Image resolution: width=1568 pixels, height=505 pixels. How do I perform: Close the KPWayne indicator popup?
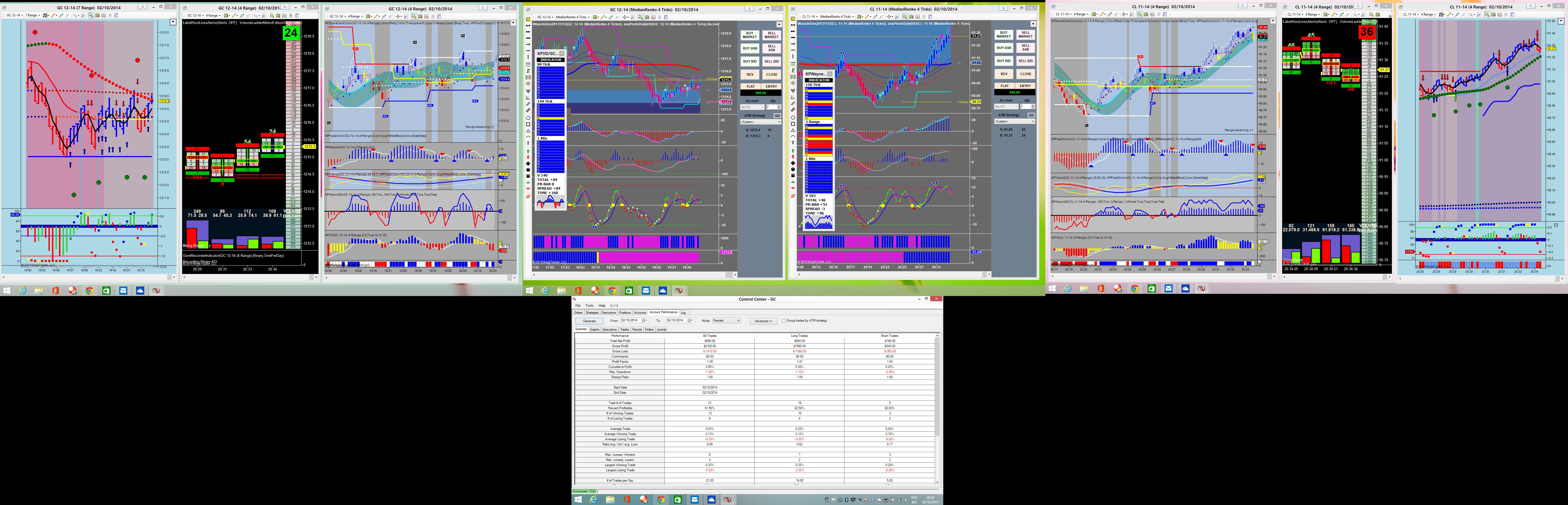pyautogui.click(x=830, y=74)
